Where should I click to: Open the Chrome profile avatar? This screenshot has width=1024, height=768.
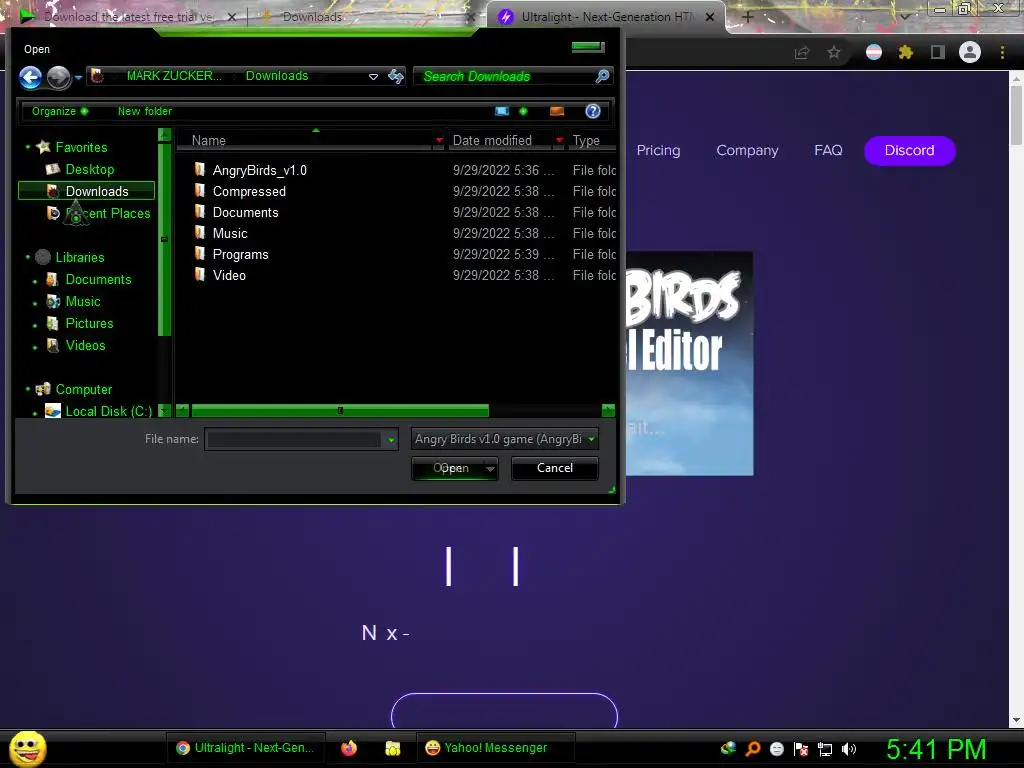coord(970,52)
